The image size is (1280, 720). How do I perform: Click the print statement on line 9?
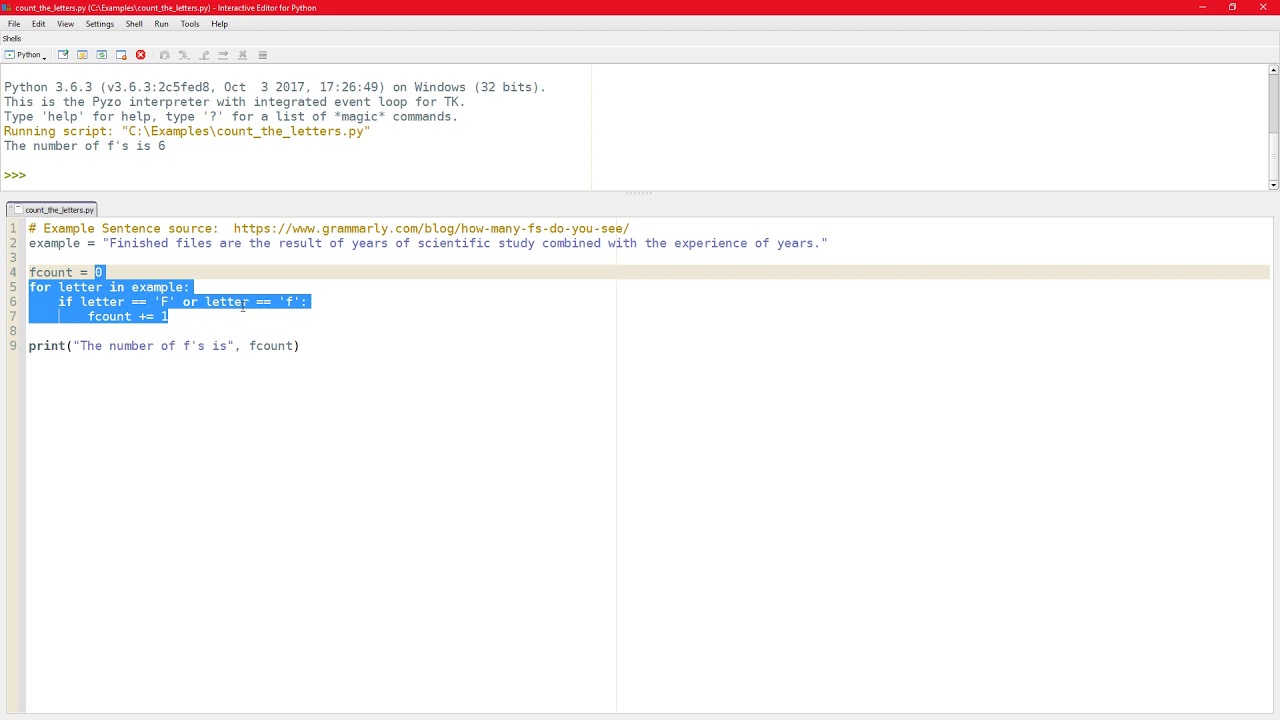click(164, 346)
